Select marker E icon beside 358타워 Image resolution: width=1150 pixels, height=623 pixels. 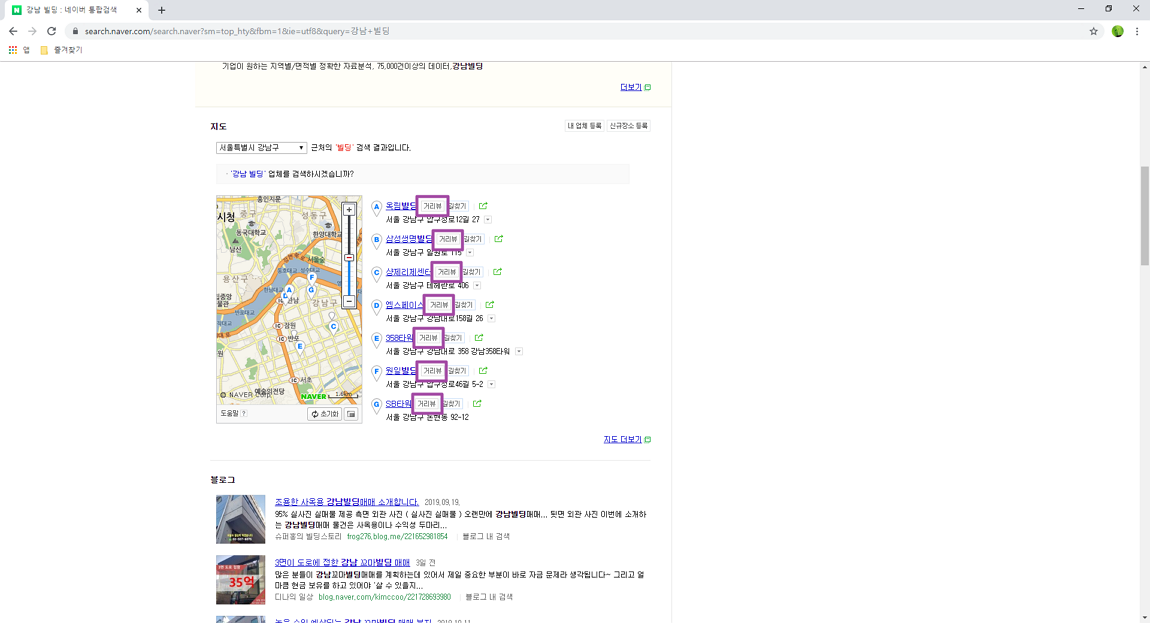pos(376,340)
